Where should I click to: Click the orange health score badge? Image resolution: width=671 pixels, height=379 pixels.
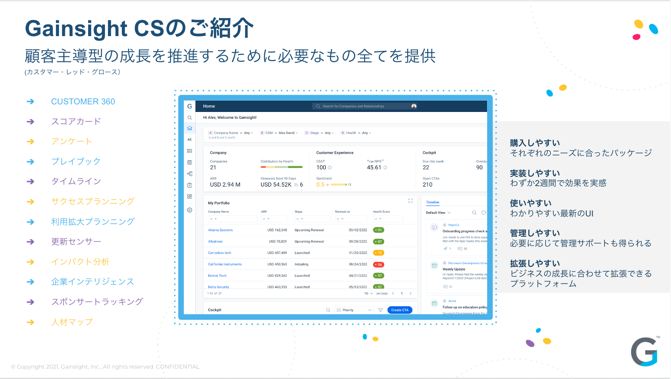pos(378,253)
